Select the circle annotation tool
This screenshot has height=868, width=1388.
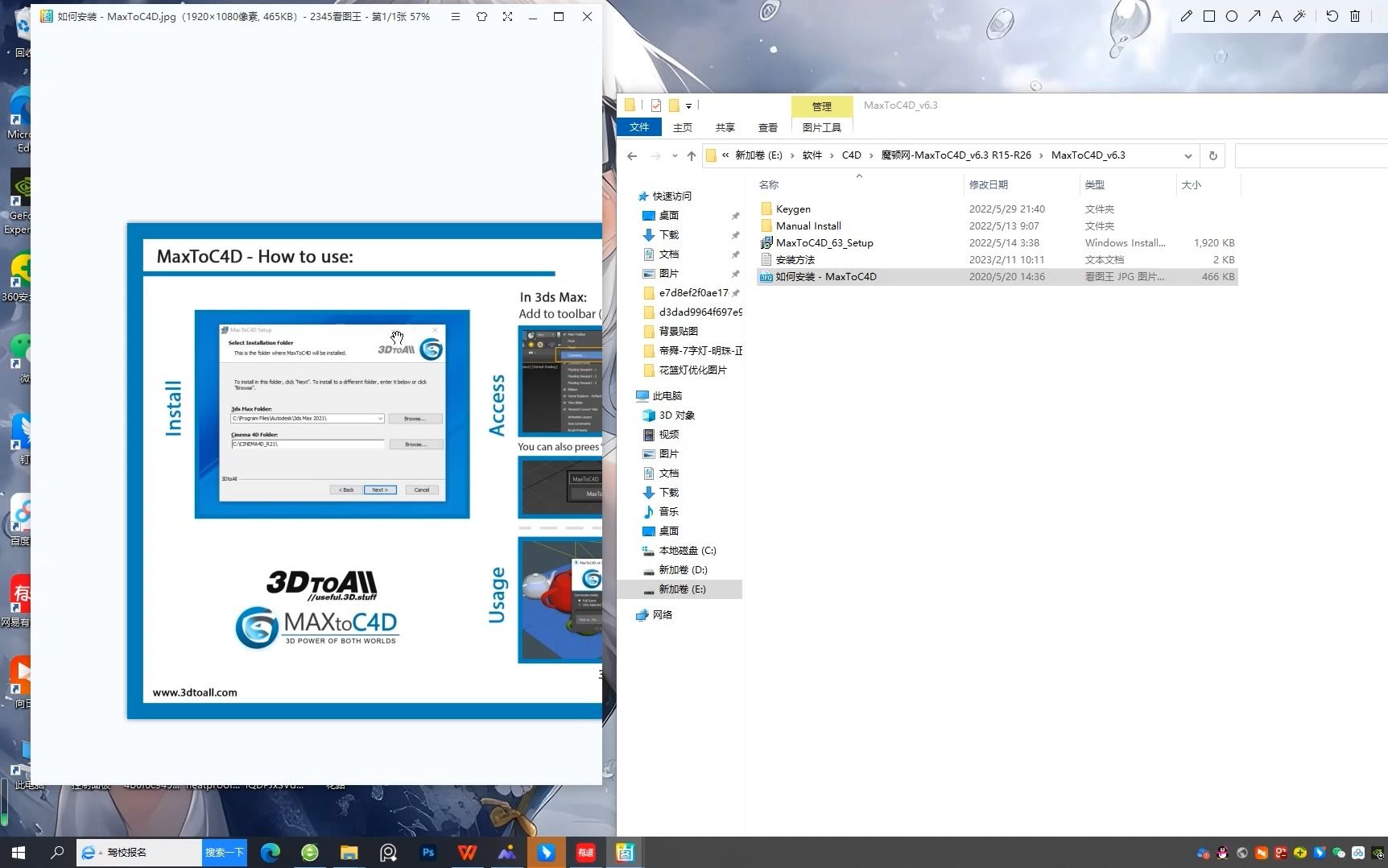[1232, 16]
